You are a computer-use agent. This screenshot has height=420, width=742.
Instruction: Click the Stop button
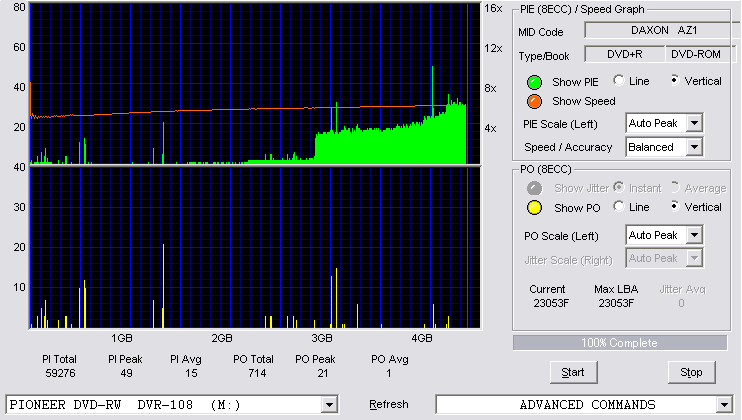[691, 373]
